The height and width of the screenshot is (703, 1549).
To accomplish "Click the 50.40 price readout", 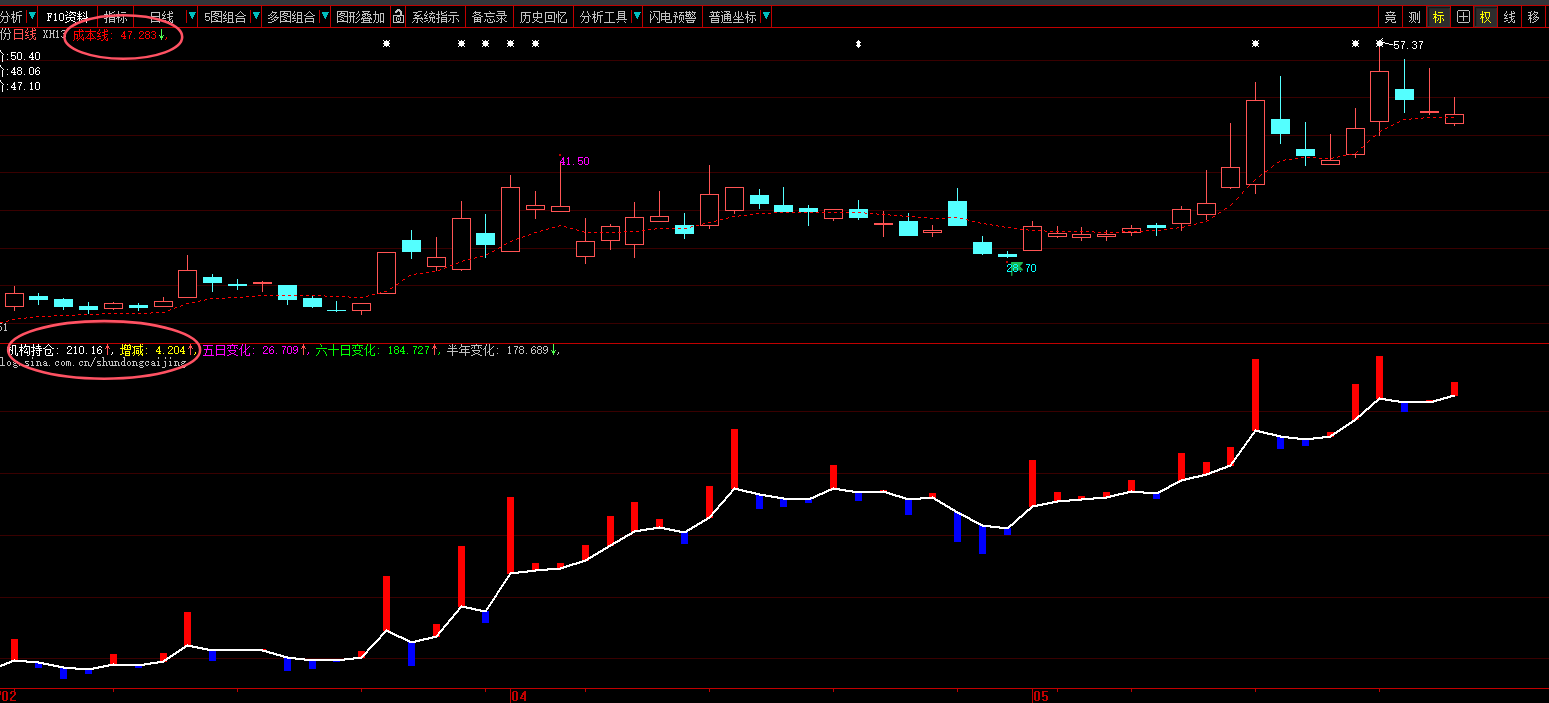I will (x=24, y=57).
